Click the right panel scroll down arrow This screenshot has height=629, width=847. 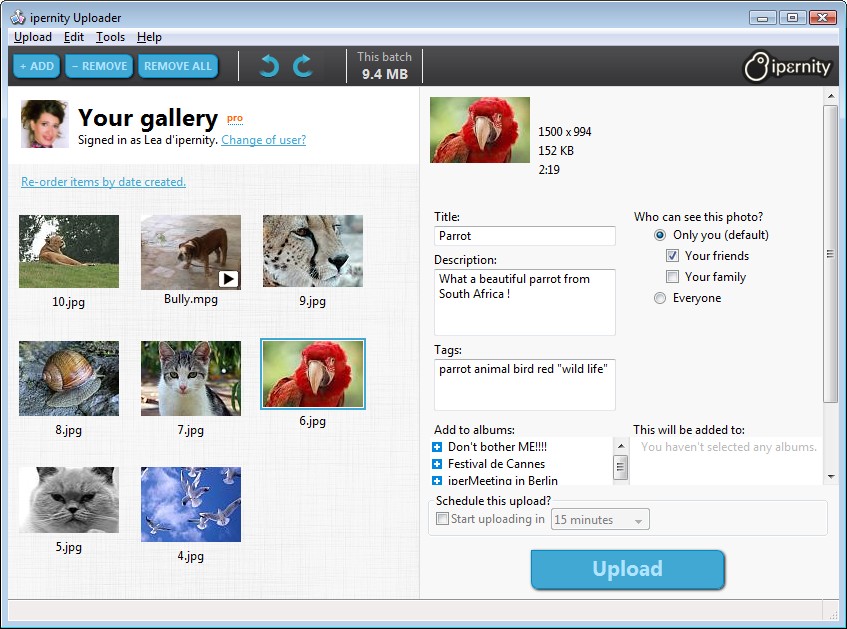pyautogui.click(x=830, y=477)
